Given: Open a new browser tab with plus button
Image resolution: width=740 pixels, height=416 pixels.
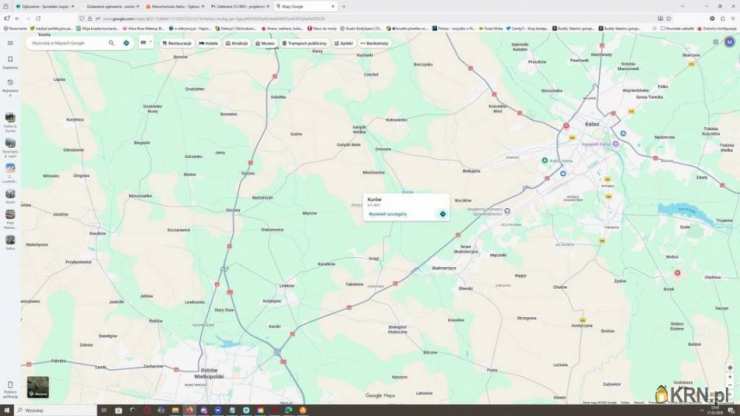Looking at the screenshot, I should click(344, 7).
